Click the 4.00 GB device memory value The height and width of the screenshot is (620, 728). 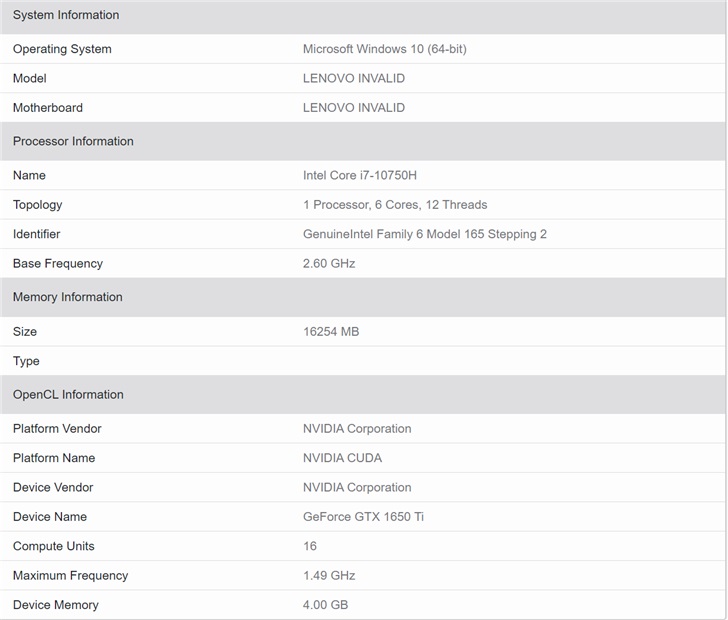pos(325,604)
